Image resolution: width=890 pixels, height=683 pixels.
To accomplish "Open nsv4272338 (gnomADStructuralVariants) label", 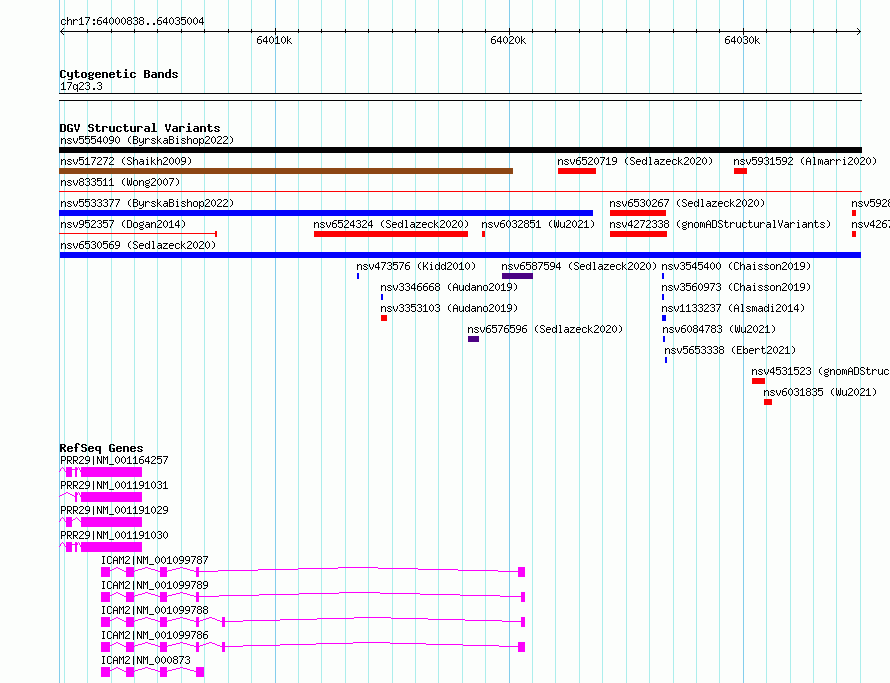I will point(720,224).
